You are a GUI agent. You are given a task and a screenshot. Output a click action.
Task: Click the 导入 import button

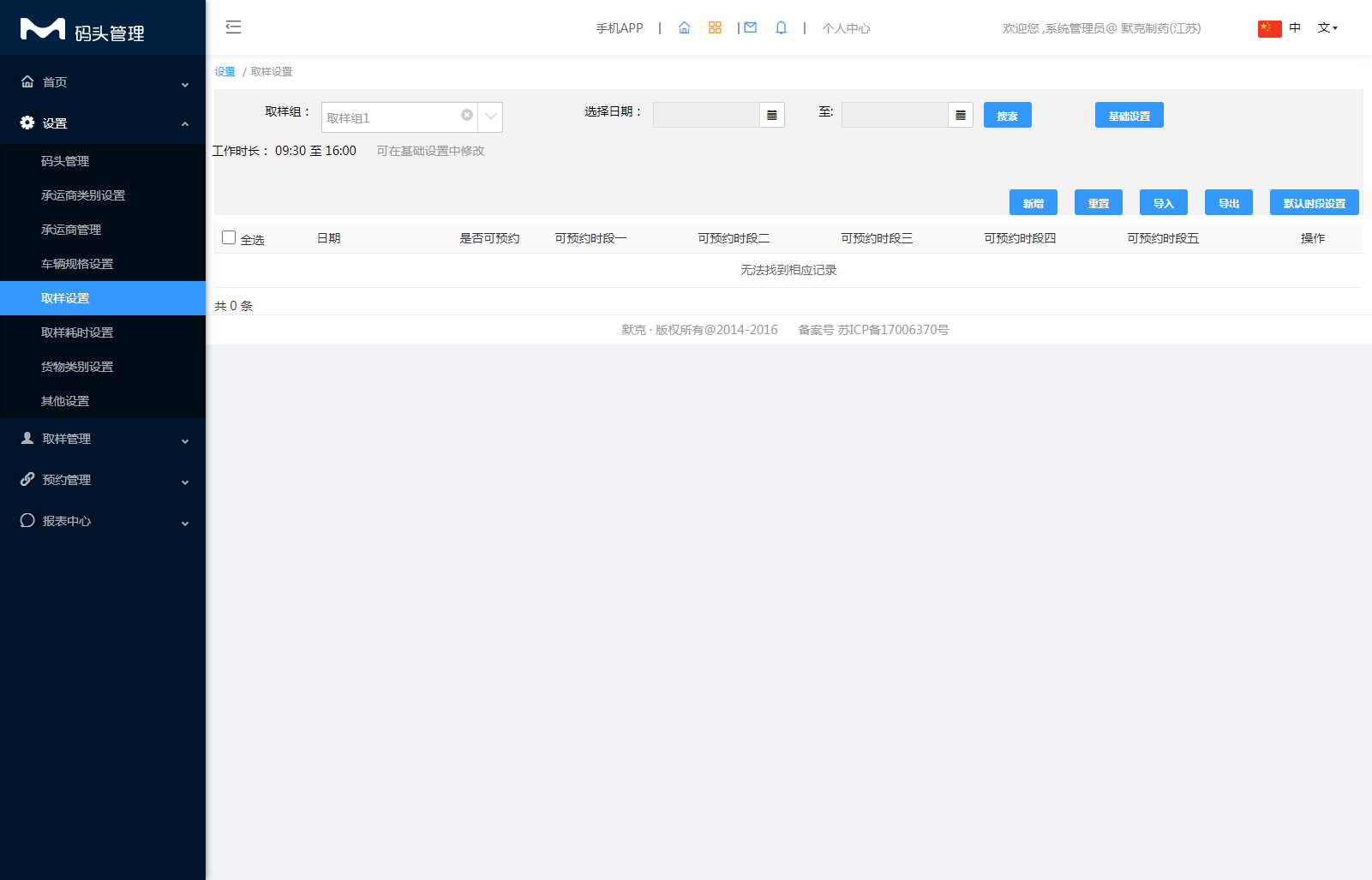tap(1164, 202)
